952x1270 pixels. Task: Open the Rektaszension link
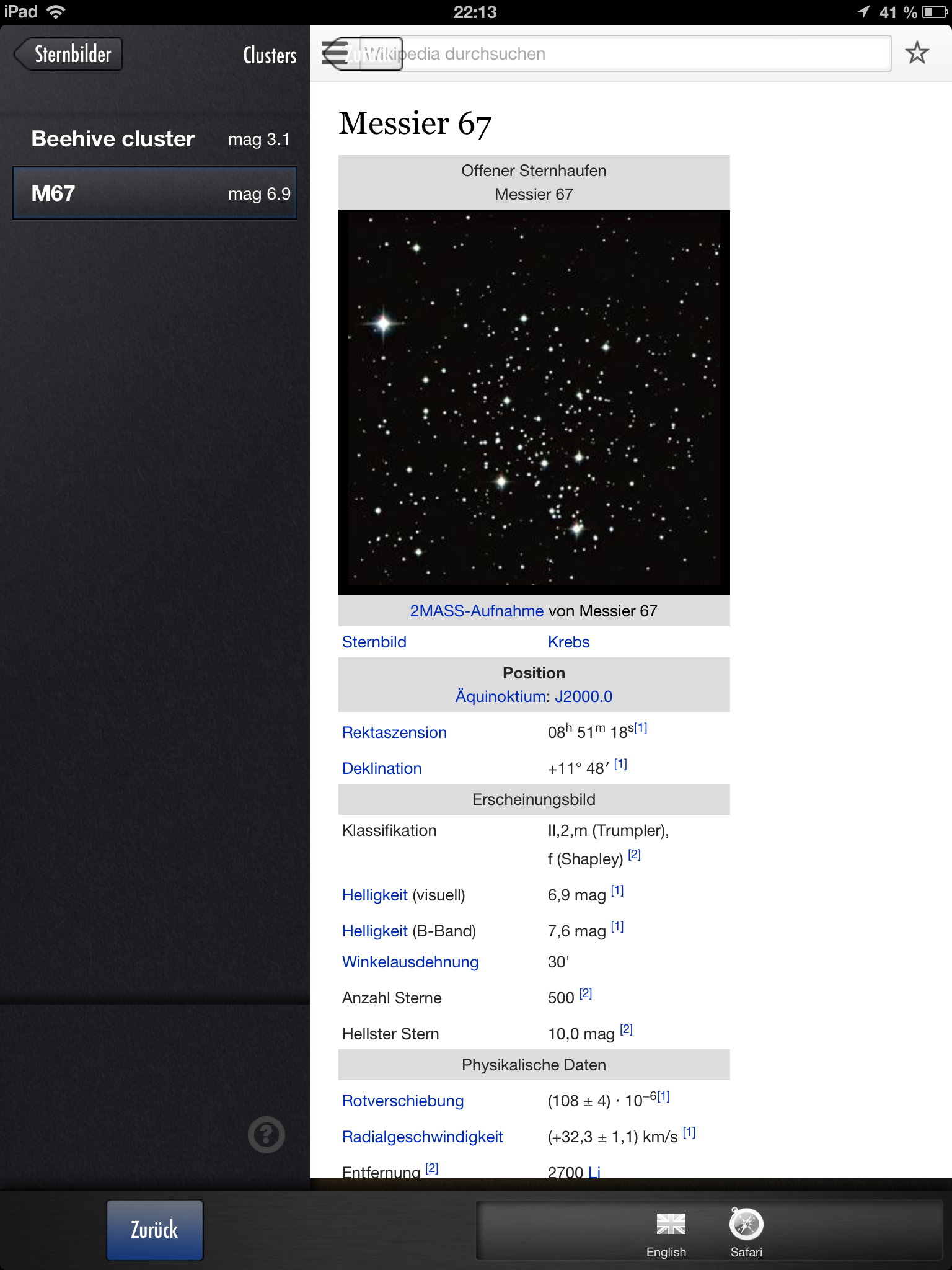(x=394, y=732)
